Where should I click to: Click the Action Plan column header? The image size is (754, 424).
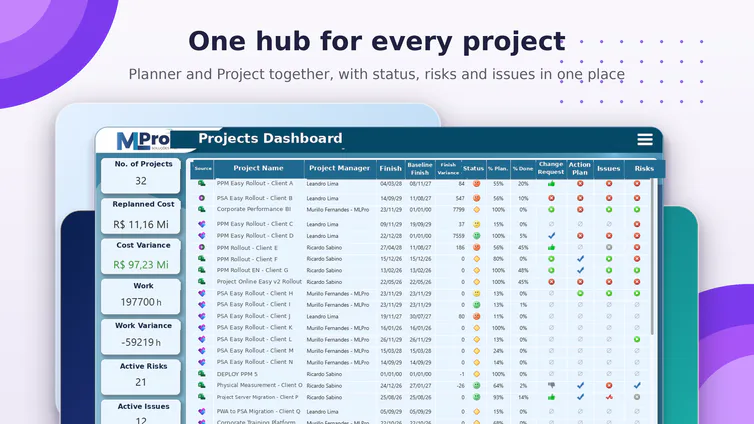[580, 168]
